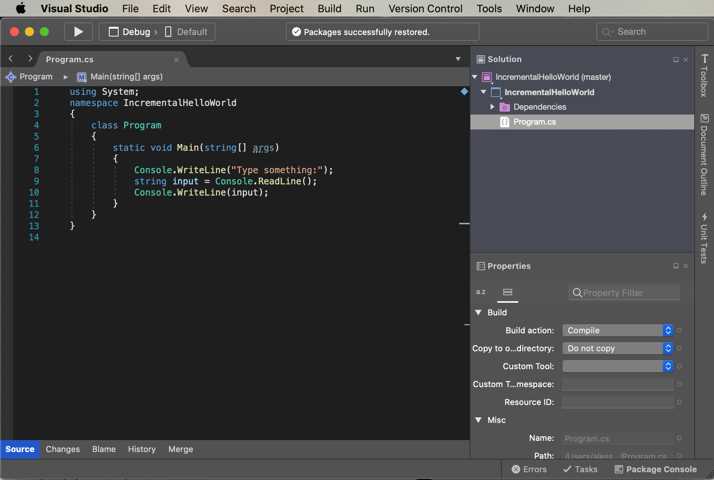Open the Search menu
The width and height of the screenshot is (714, 480).
pyautogui.click(x=239, y=8)
